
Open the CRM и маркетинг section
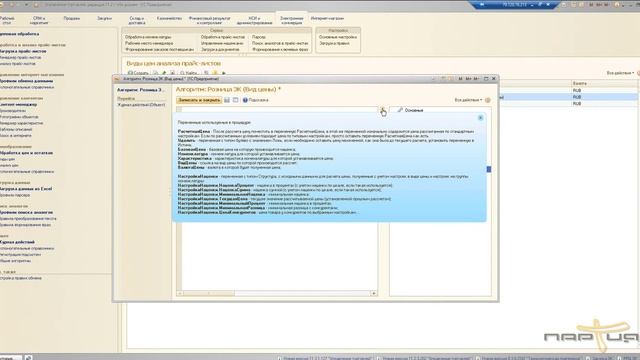(39, 20)
